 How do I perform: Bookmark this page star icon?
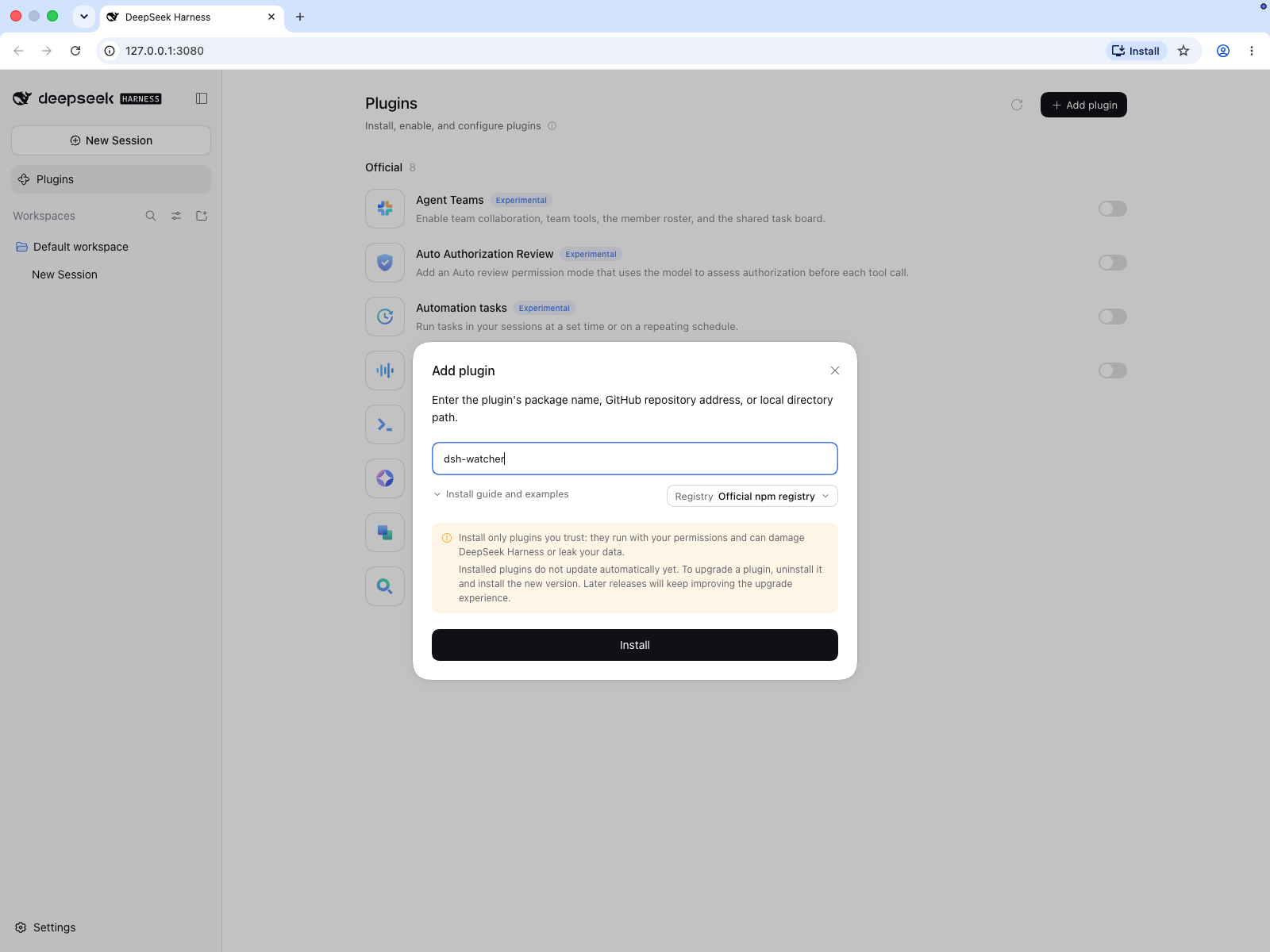1183,51
